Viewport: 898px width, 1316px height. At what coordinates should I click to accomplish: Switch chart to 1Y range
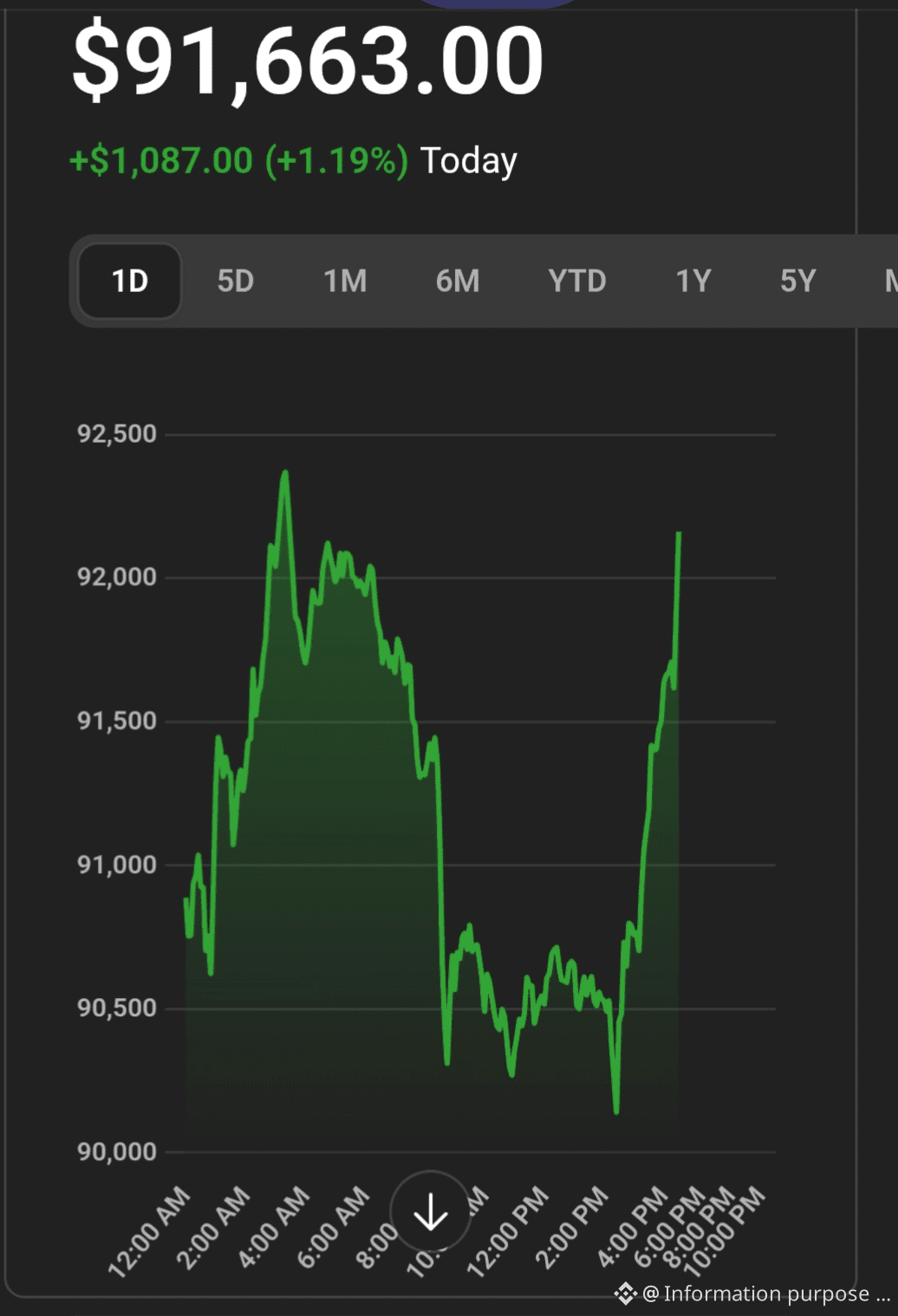[693, 282]
